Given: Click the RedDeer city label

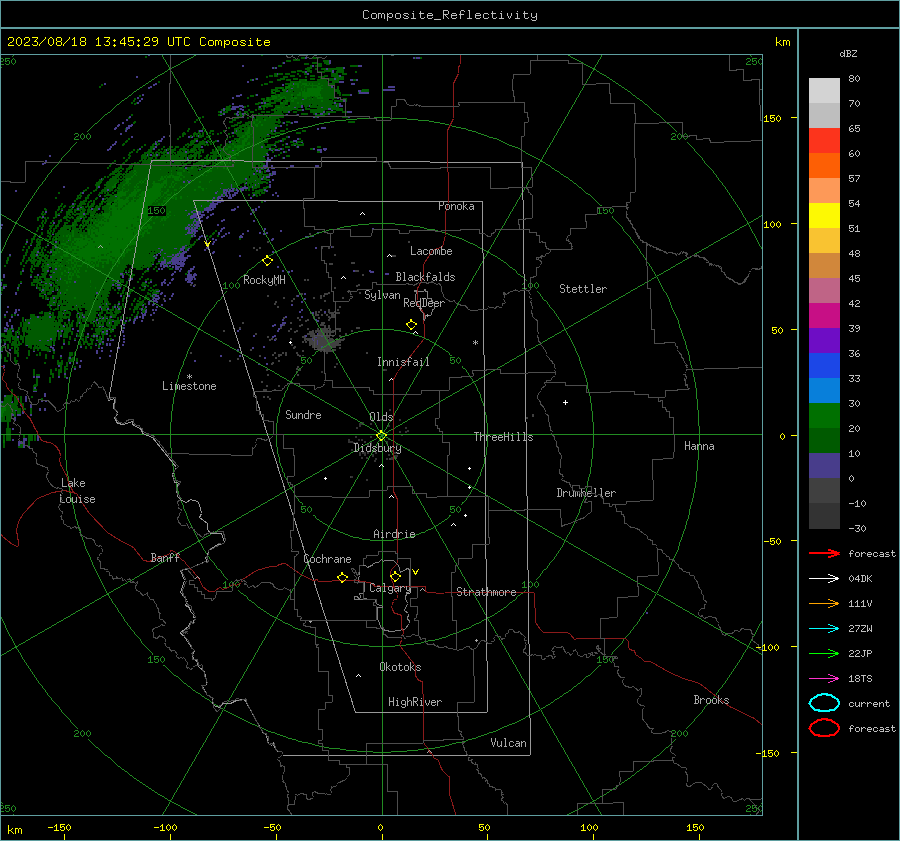Looking at the screenshot, I should click(x=424, y=303).
